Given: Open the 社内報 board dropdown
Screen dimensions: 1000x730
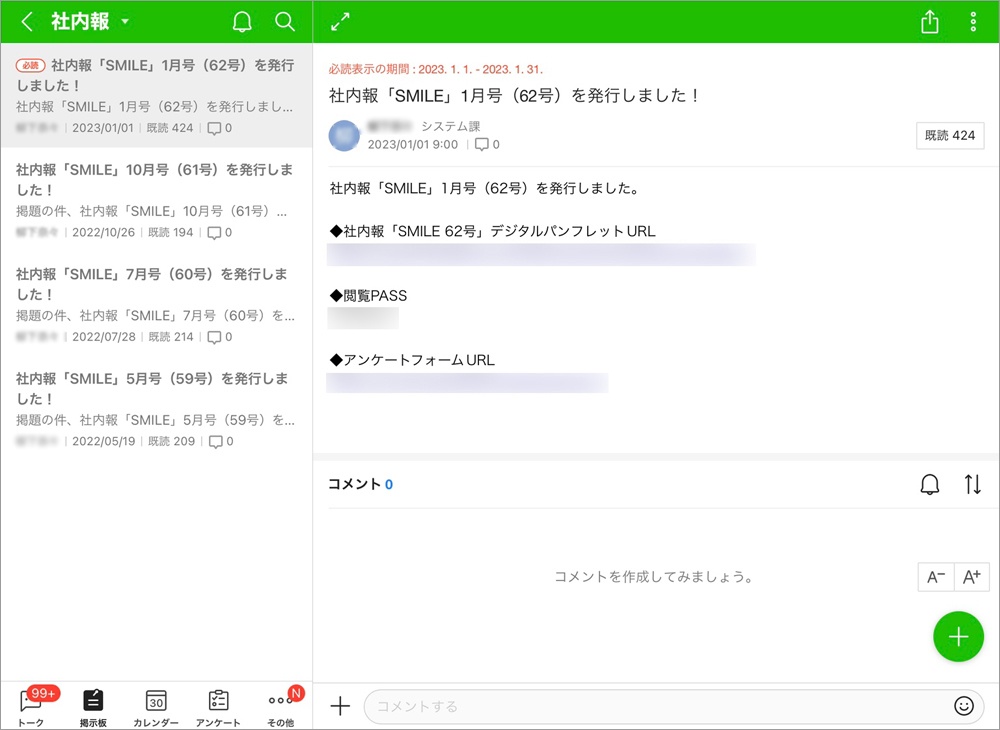Looking at the screenshot, I should pyautogui.click(x=125, y=22).
